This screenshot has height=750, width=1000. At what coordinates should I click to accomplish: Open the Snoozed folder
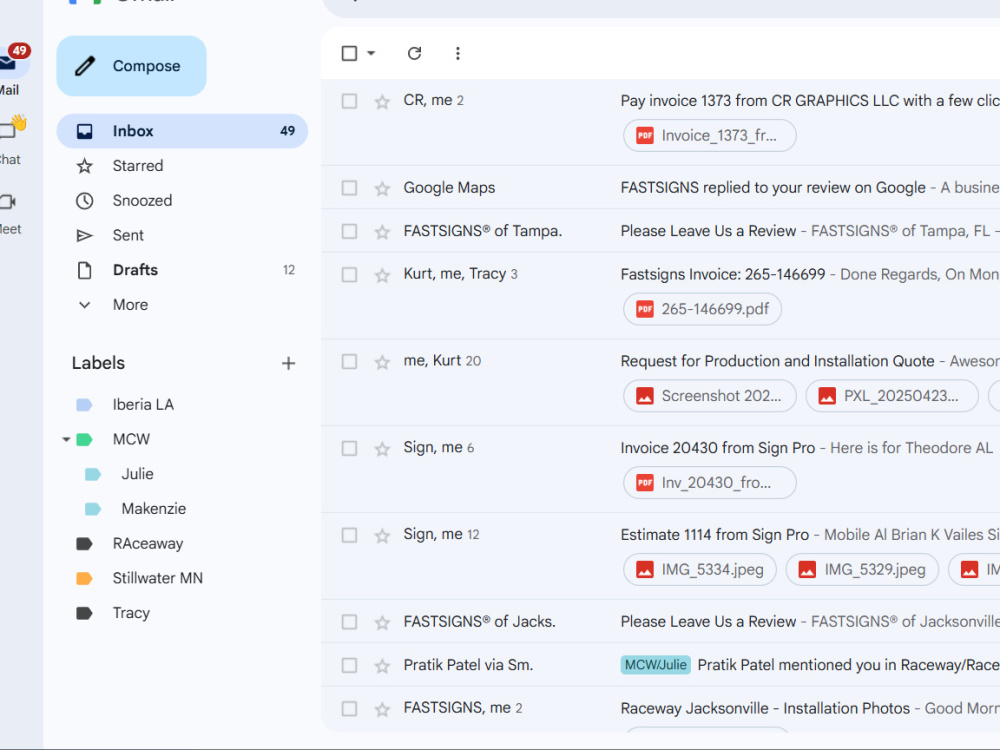(x=182, y=200)
